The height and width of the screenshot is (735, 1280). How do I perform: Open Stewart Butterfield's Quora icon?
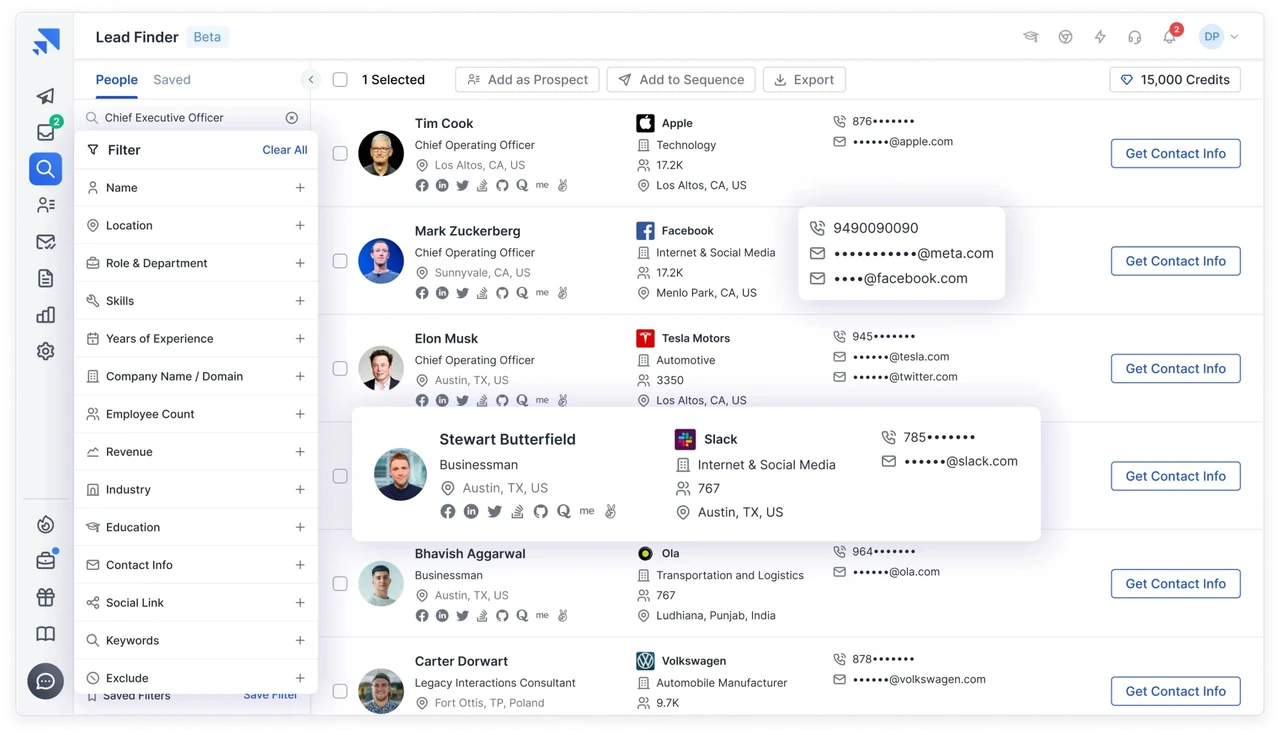(x=564, y=511)
